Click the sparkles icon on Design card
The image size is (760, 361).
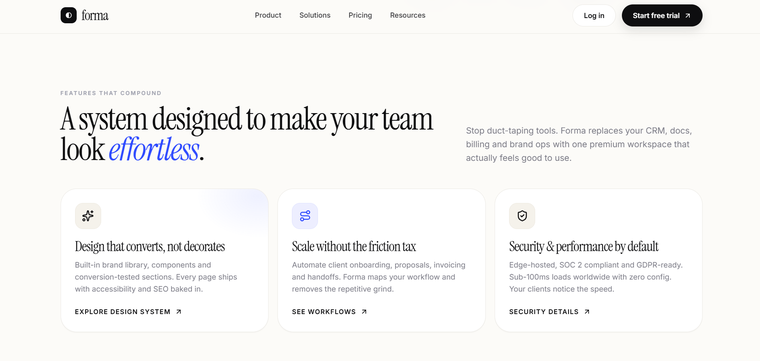coord(88,216)
